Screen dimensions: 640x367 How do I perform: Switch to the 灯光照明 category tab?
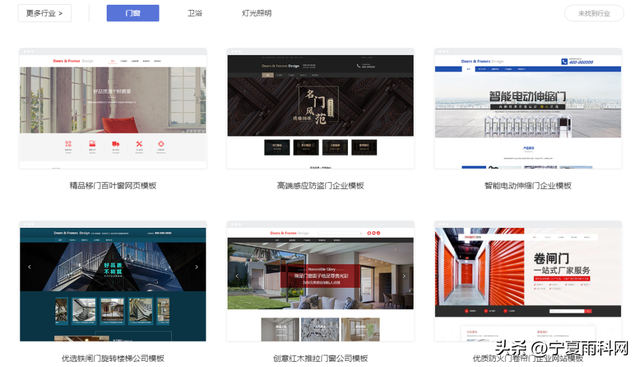pyautogui.click(x=256, y=13)
